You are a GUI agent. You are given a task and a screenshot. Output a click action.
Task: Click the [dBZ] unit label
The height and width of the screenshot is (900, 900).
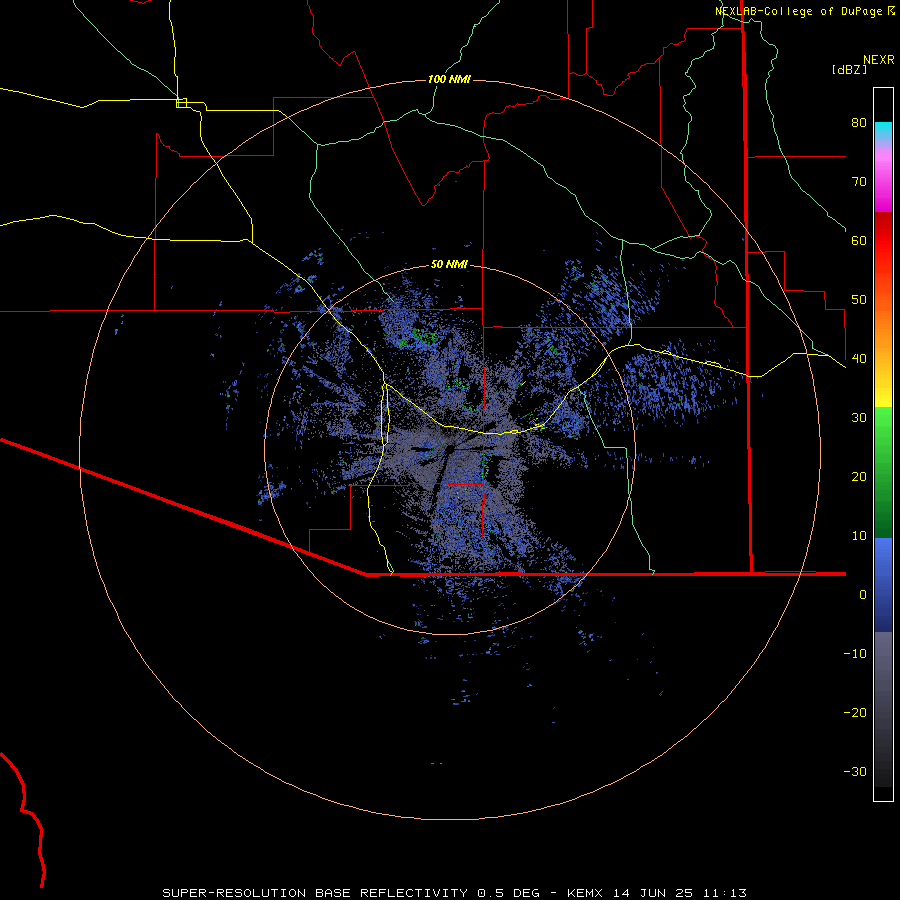(x=849, y=69)
